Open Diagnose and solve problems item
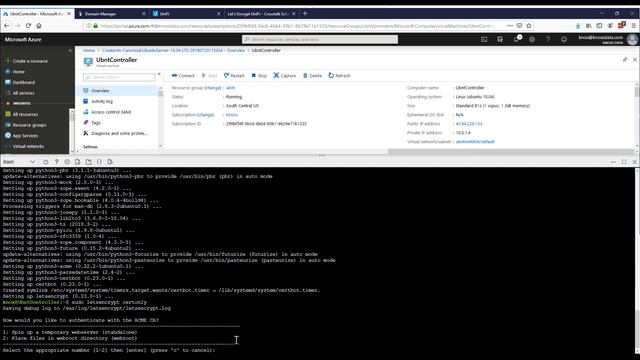640x360 pixels. click(117, 133)
